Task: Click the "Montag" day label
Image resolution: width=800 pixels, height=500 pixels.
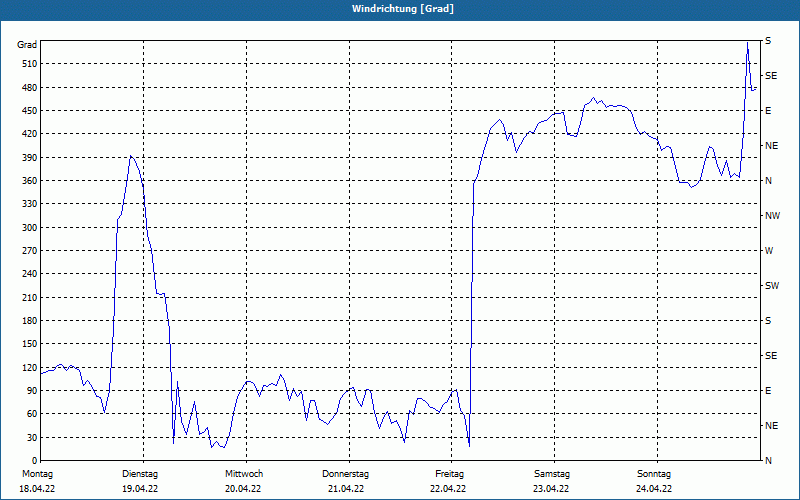Action: (37, 474)
